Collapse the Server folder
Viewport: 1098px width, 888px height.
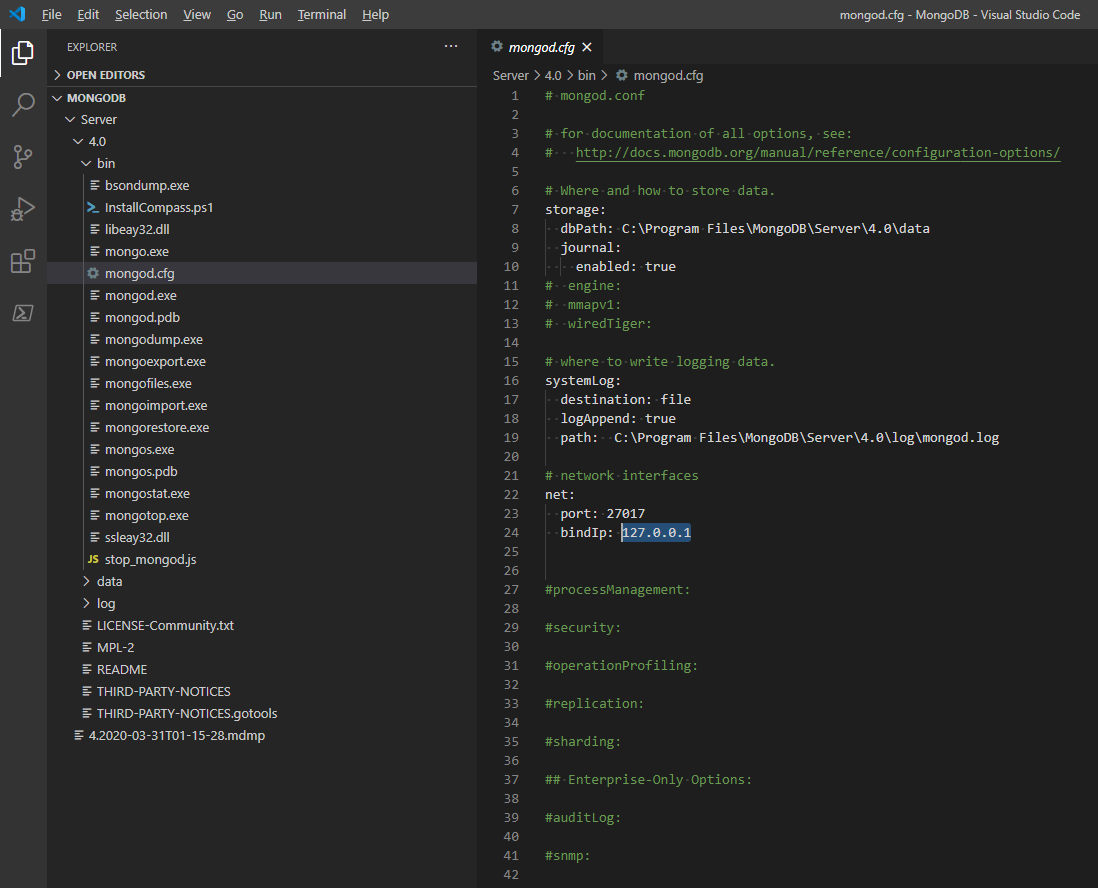tap(262, 119)
